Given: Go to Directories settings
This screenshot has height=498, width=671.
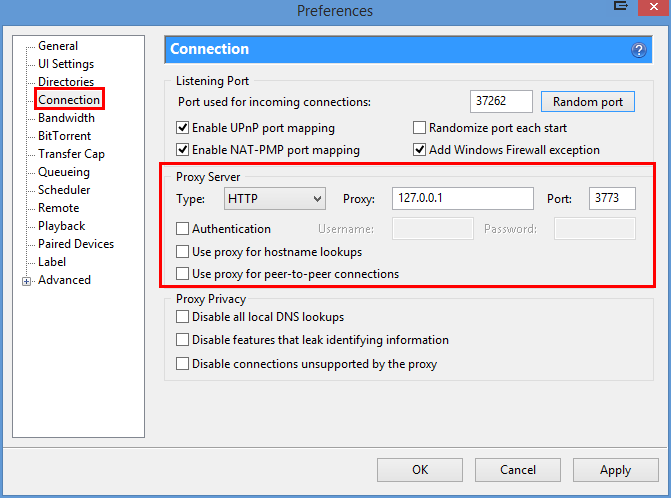Looking at the screenshot, I should pos(66,82).
